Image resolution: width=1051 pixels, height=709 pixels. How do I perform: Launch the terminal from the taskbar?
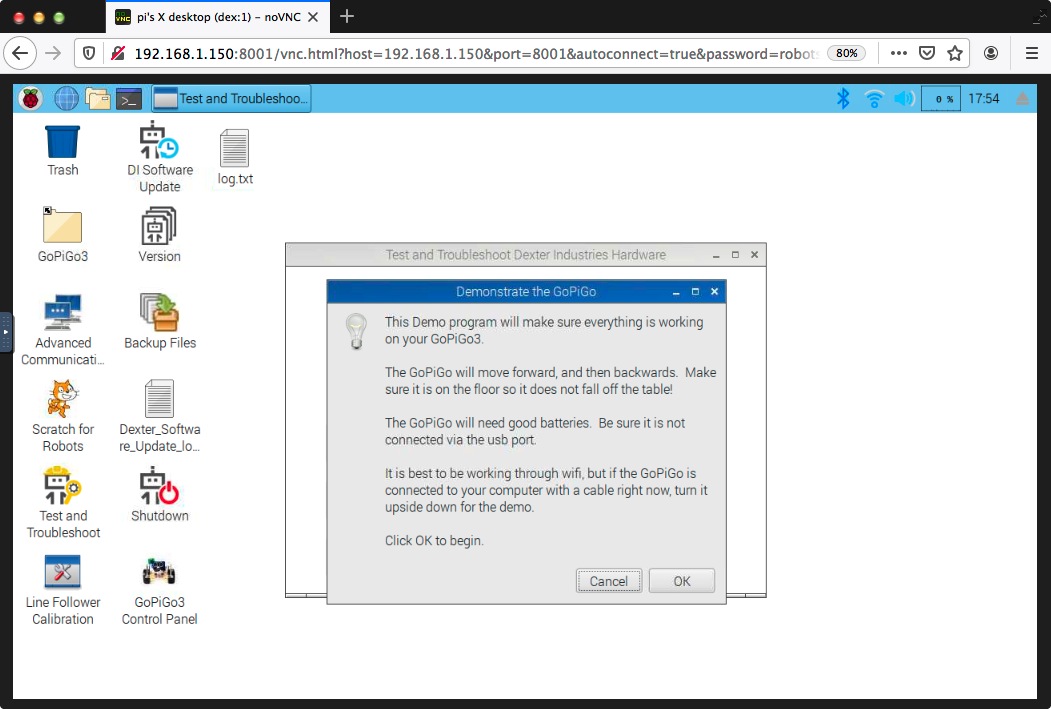click(x=129, y=98)
